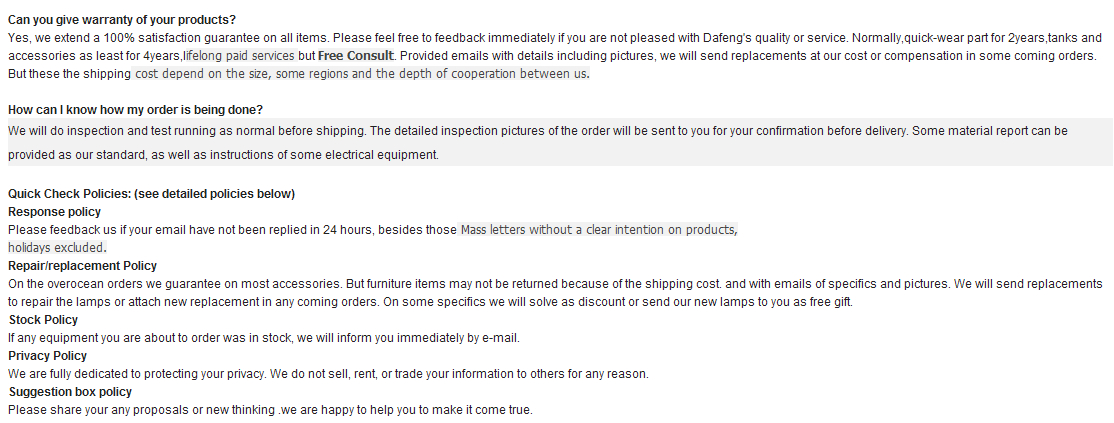Click the "Suggestion box policy" heading
The width and height of the screenshot is (1114, 423).
tap(70, 392)
